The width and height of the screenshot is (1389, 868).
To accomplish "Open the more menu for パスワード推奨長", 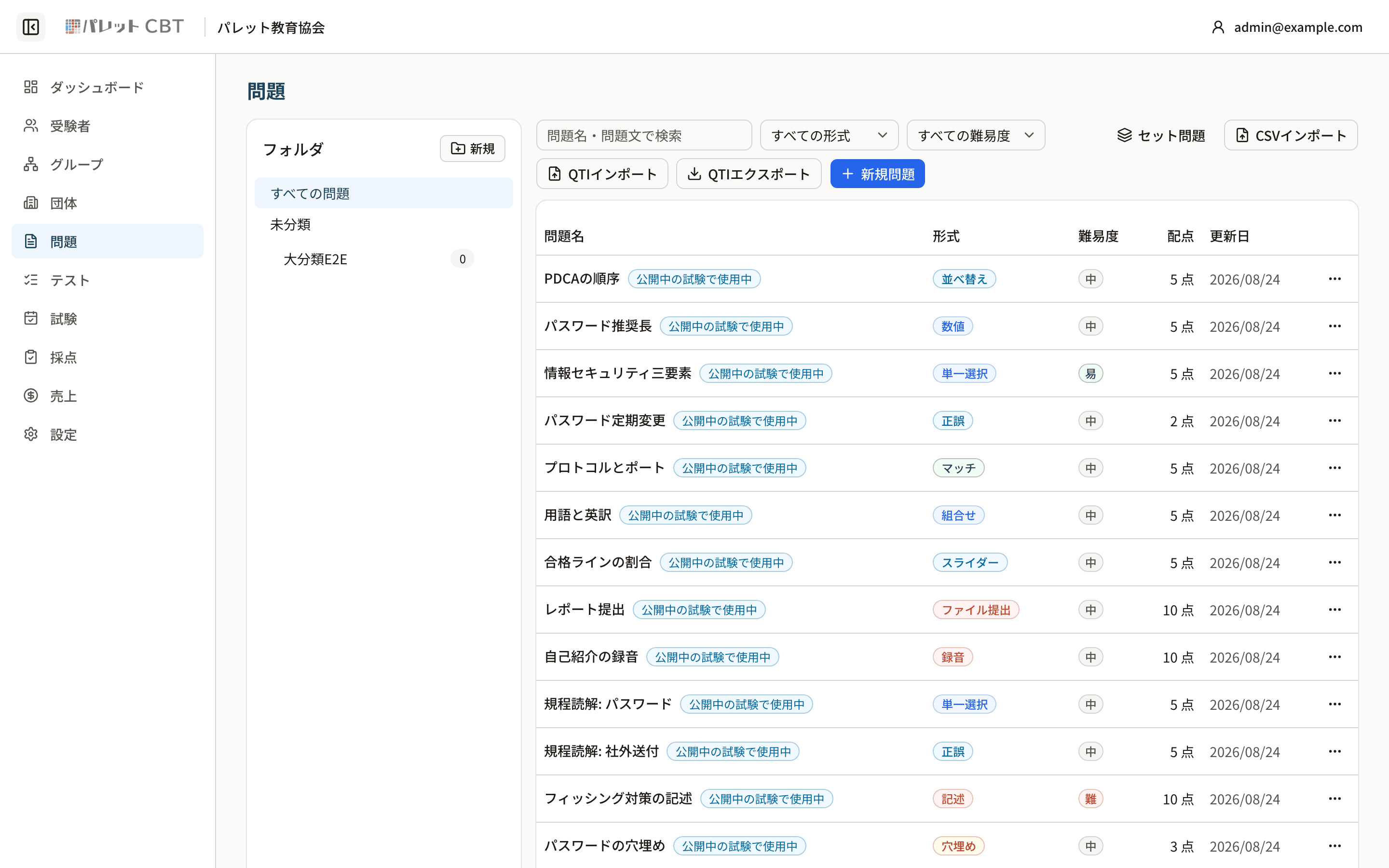I will pyautogui.click(x=1335, y=326).
